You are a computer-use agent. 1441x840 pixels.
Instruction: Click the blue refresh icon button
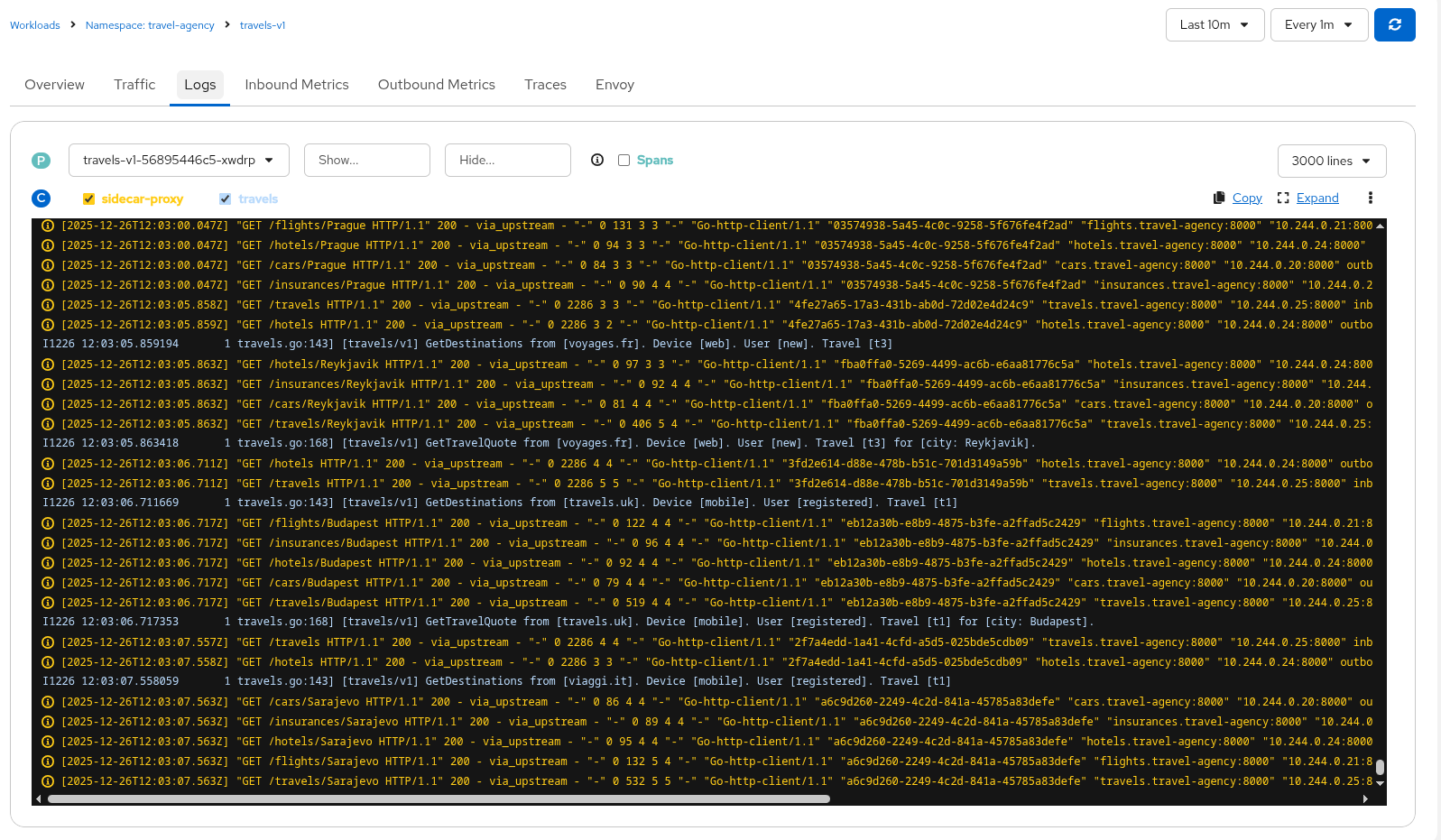click(x=1394, y=25)
